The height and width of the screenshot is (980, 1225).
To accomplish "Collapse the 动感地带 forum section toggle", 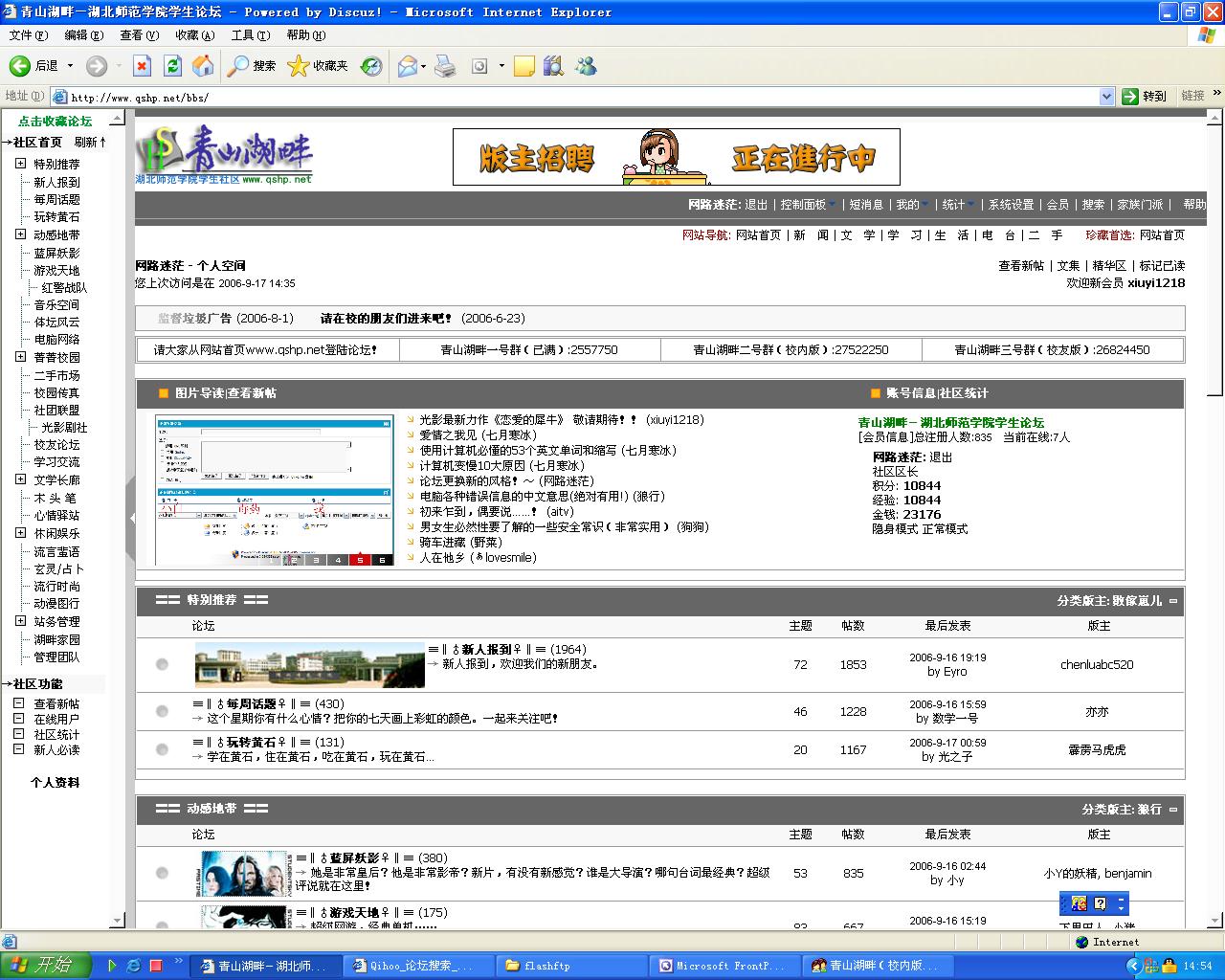I will pyautogui.click(x=1173, y=810).
